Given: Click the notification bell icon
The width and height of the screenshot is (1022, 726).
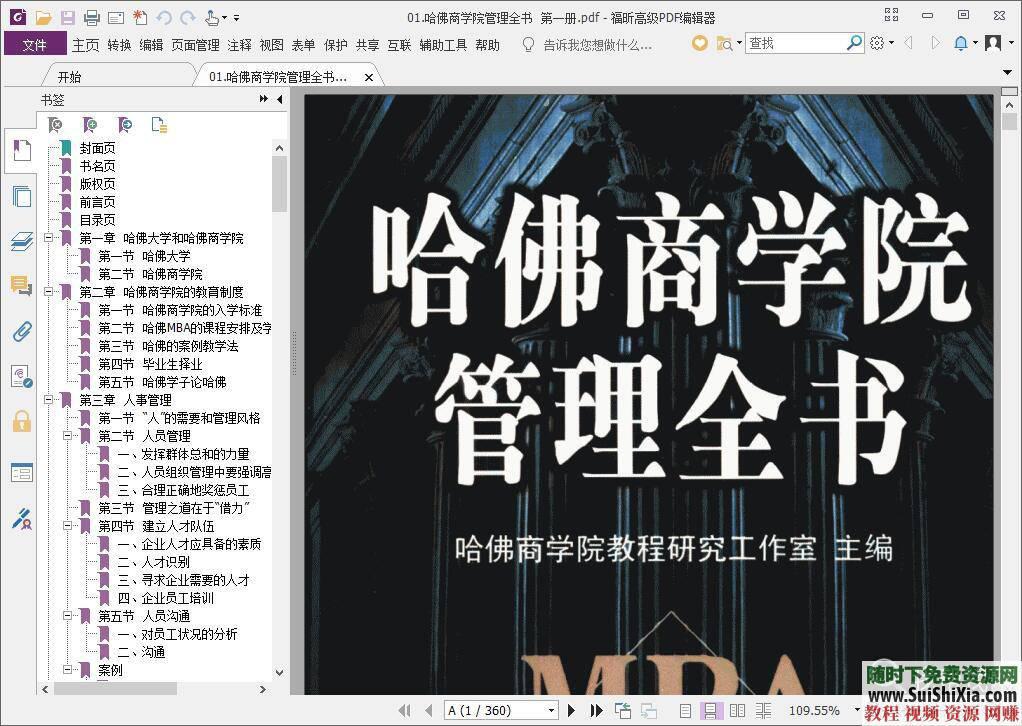Looking at the screenshot, I should point(960,43).
